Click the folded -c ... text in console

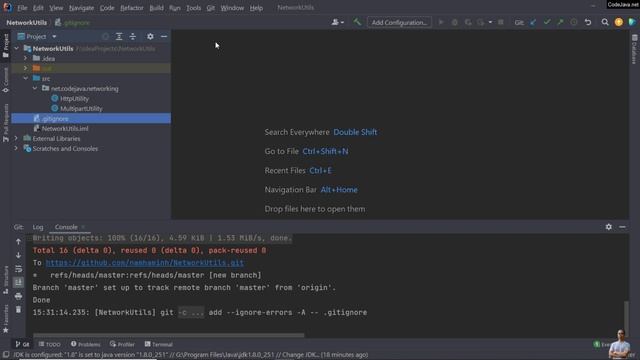191,313
